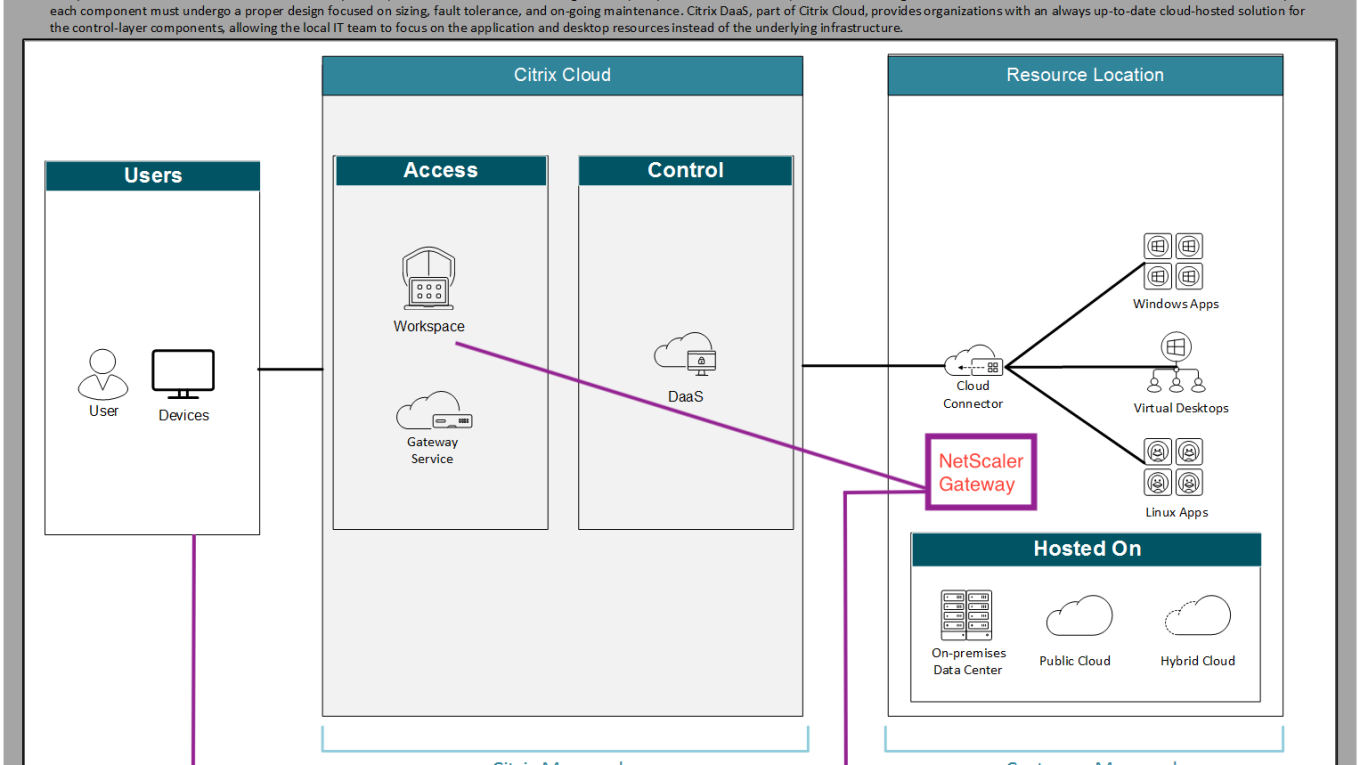This screenshot has height=765, width=1360.
Task: Select the Hosted On header
Action: click(1087, 549)
